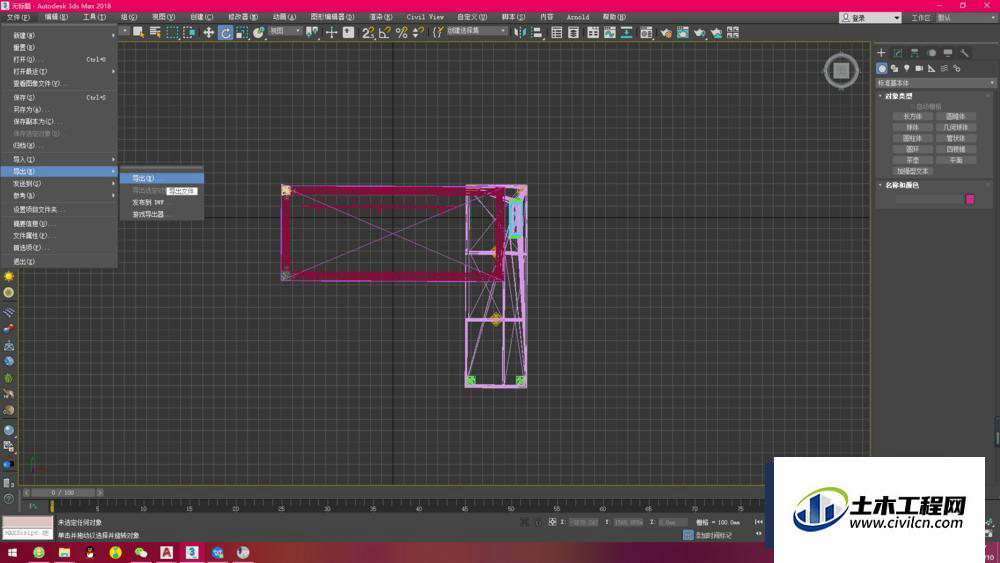
Task: Open the 标准基本体 category dropdown
Action: (936, 83)
